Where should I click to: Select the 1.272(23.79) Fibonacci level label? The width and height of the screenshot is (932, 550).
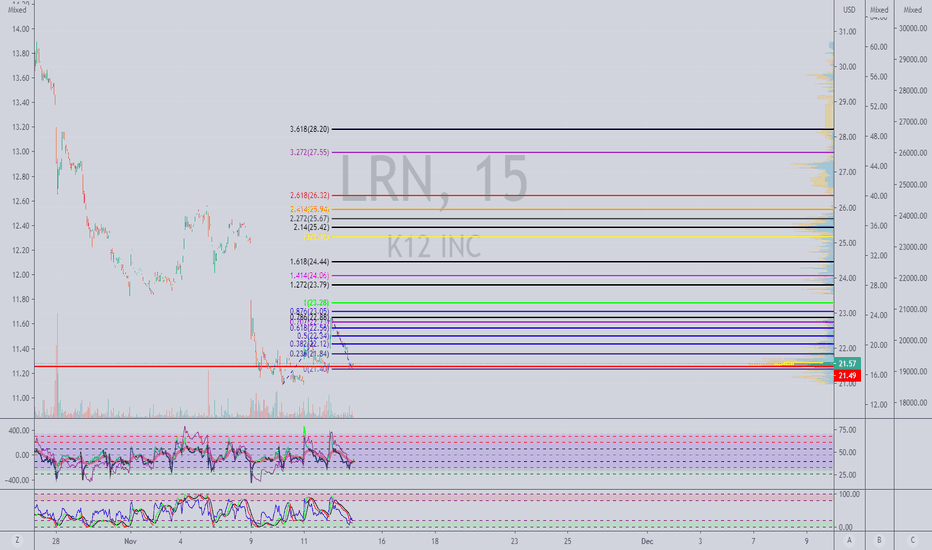pos(309,285)
